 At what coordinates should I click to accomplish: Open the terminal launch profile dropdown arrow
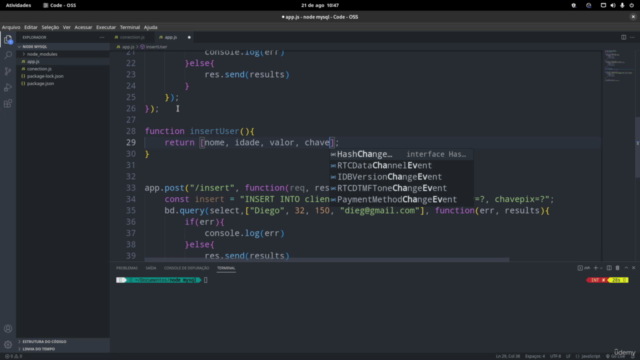coord(601,268)
